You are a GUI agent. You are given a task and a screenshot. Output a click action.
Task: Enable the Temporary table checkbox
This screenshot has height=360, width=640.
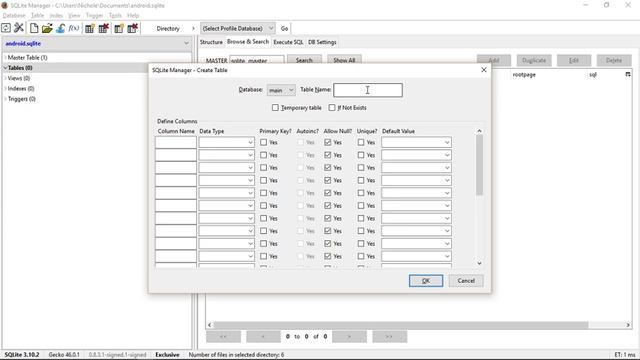[275, 107]
